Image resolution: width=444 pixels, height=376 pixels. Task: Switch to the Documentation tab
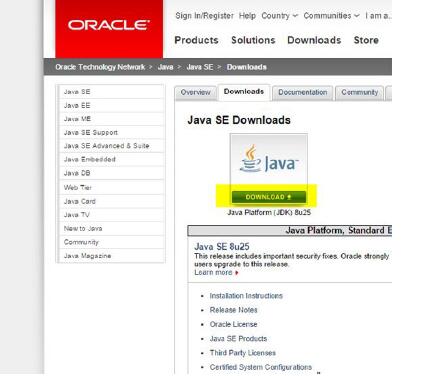(302, 93)
